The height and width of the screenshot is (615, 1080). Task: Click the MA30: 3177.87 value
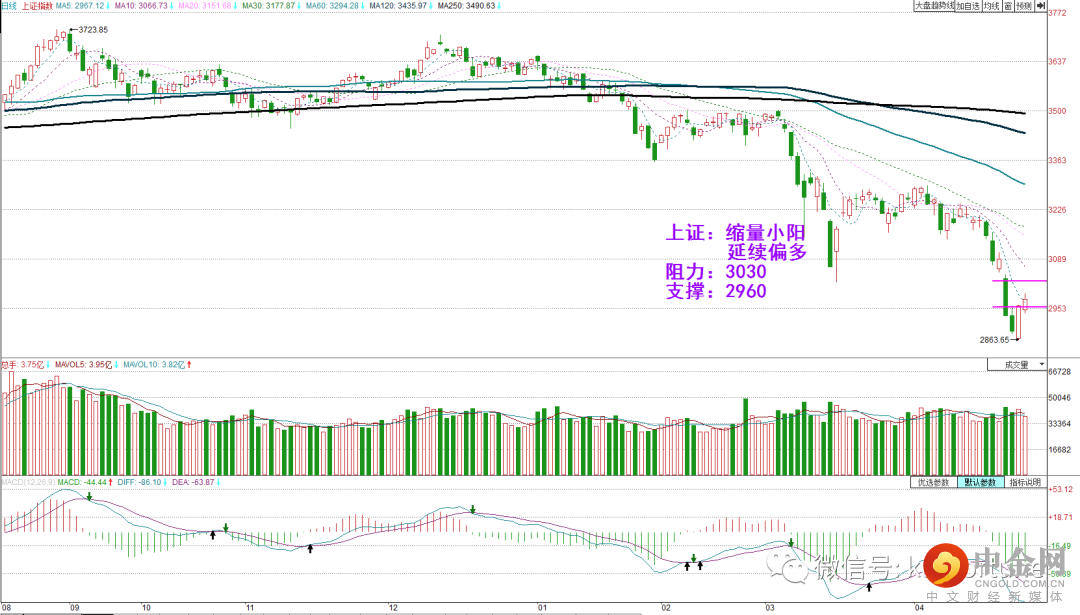coord(268,6)
